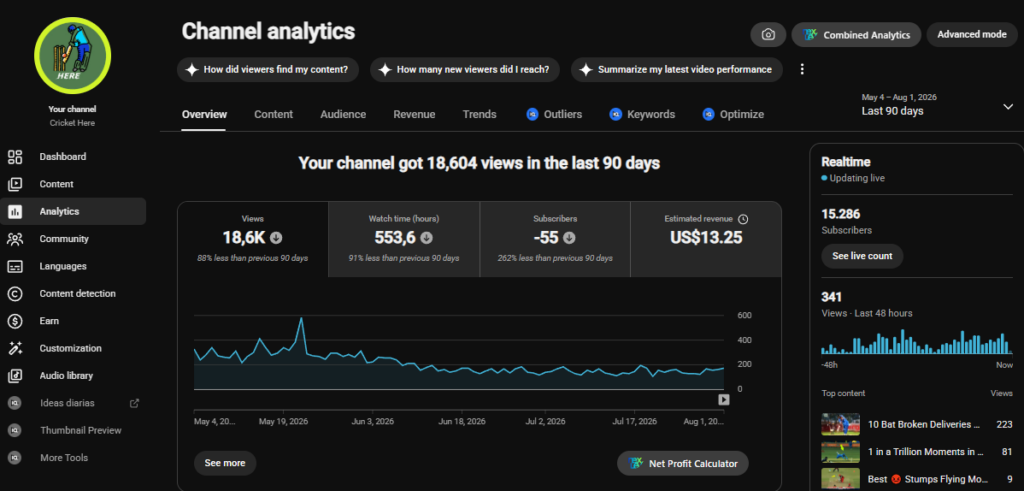Click the 341 views last 48 hours value

tap(831, 297)
